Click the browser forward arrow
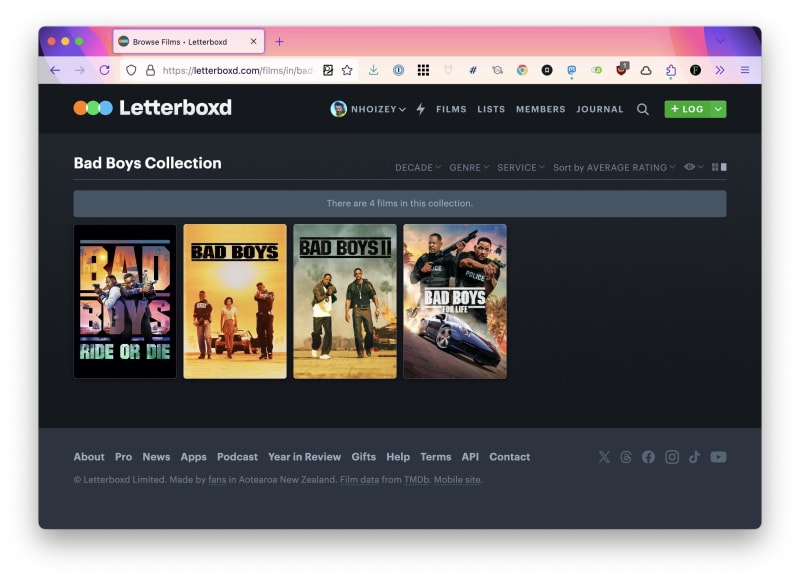Image resolution: width=800 pixels, height=580 pixels. pyautogui.click(x=80, y=70)
